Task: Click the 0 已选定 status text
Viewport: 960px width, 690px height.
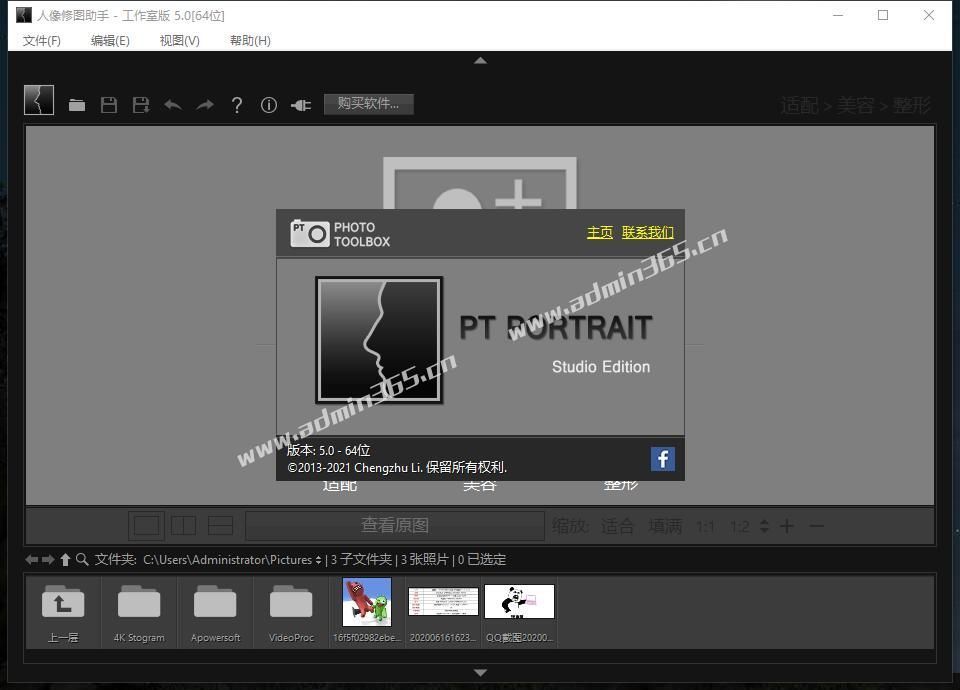Action: pyautogui.click(x=482, y=560)
